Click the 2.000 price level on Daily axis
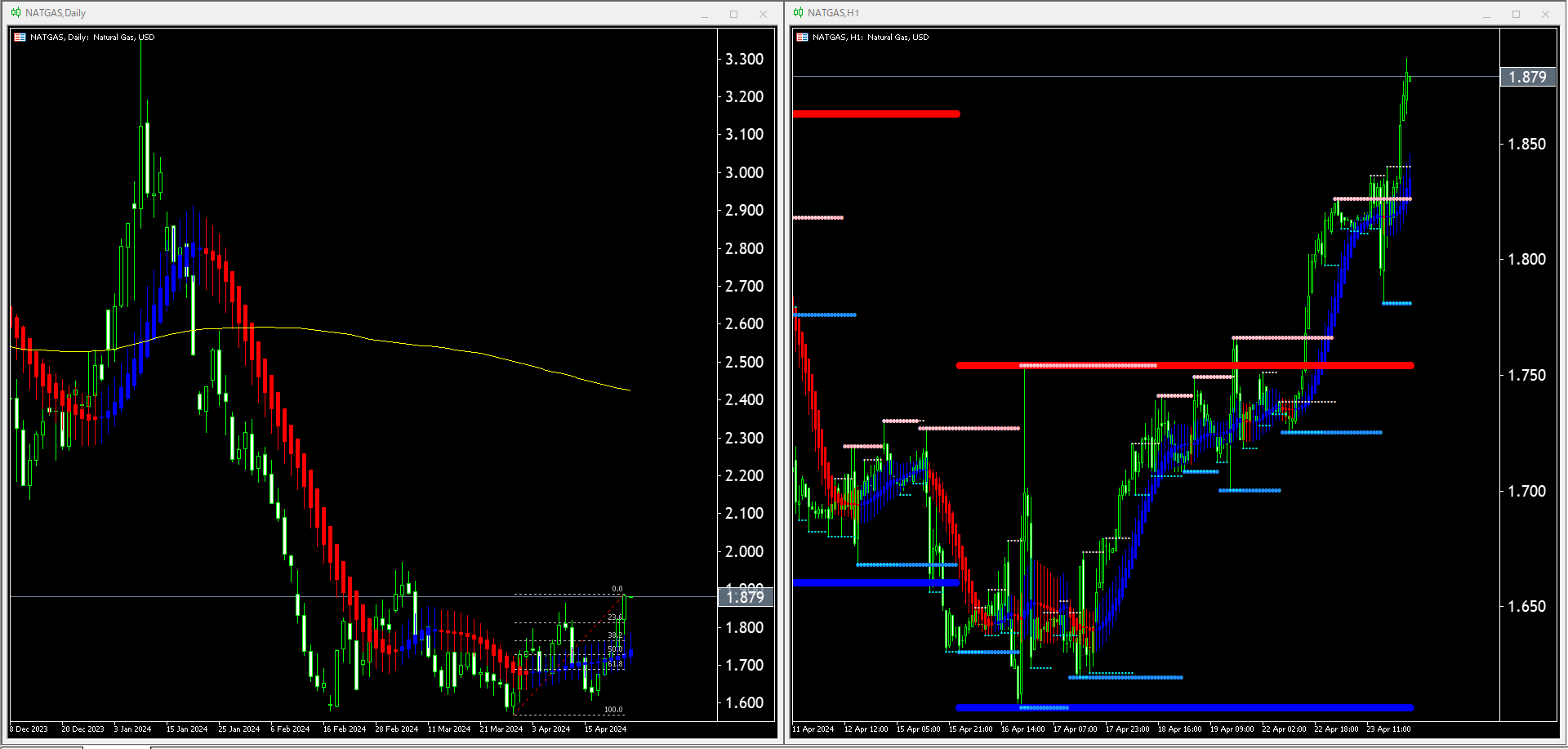Image resolution: width=1568 pixels, height=749 pixels. tap(745, 551)
